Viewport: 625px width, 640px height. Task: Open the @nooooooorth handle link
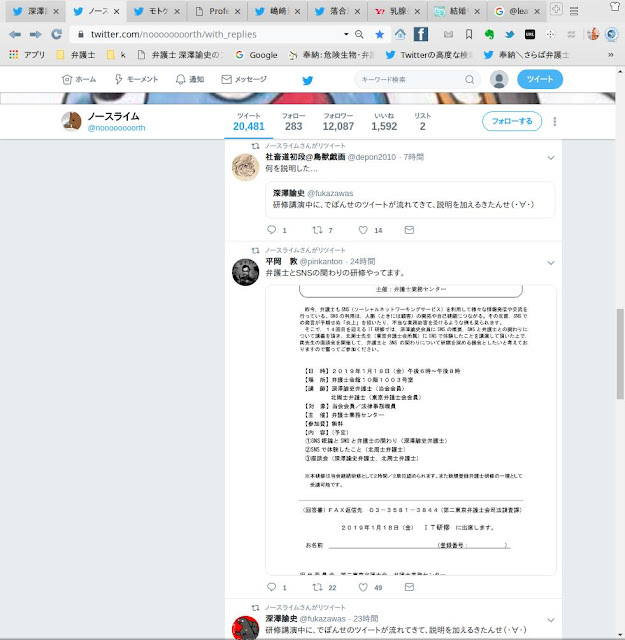(x=116, y=128)
